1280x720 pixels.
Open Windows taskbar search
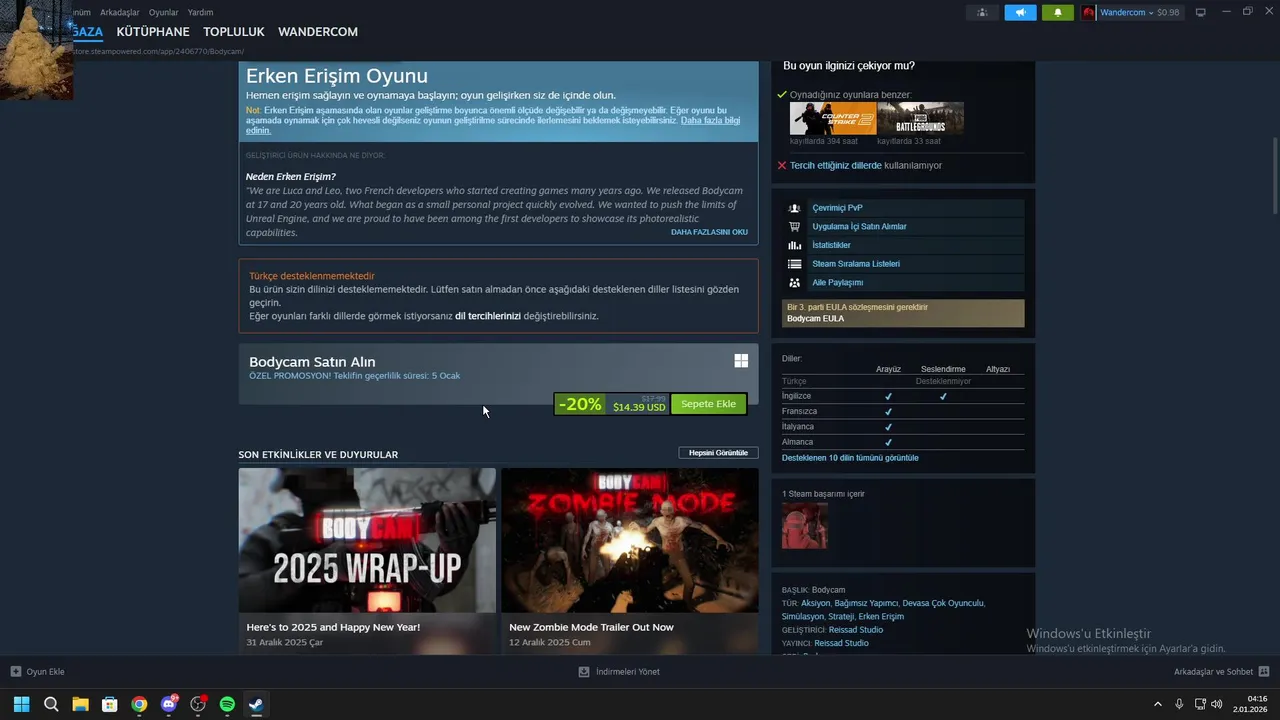point(51,704)
